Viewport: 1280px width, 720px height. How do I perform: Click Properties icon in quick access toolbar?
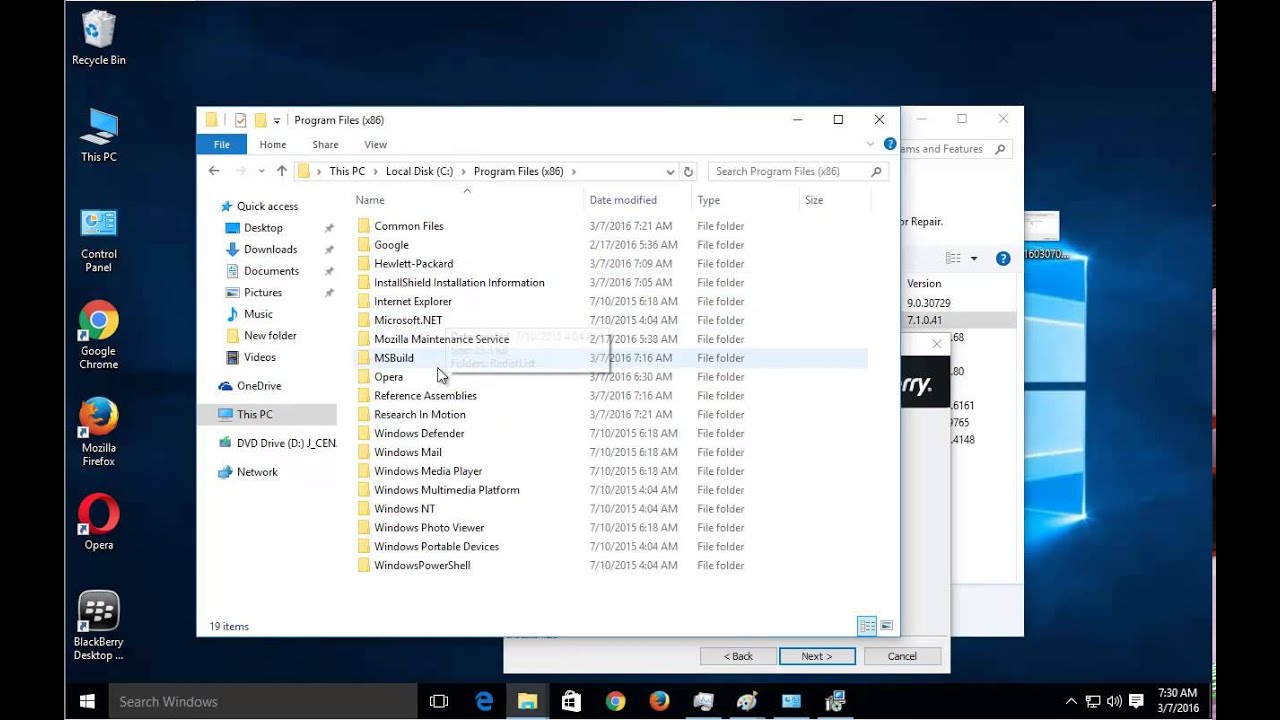pyautogui.click(x=240, y=120)
